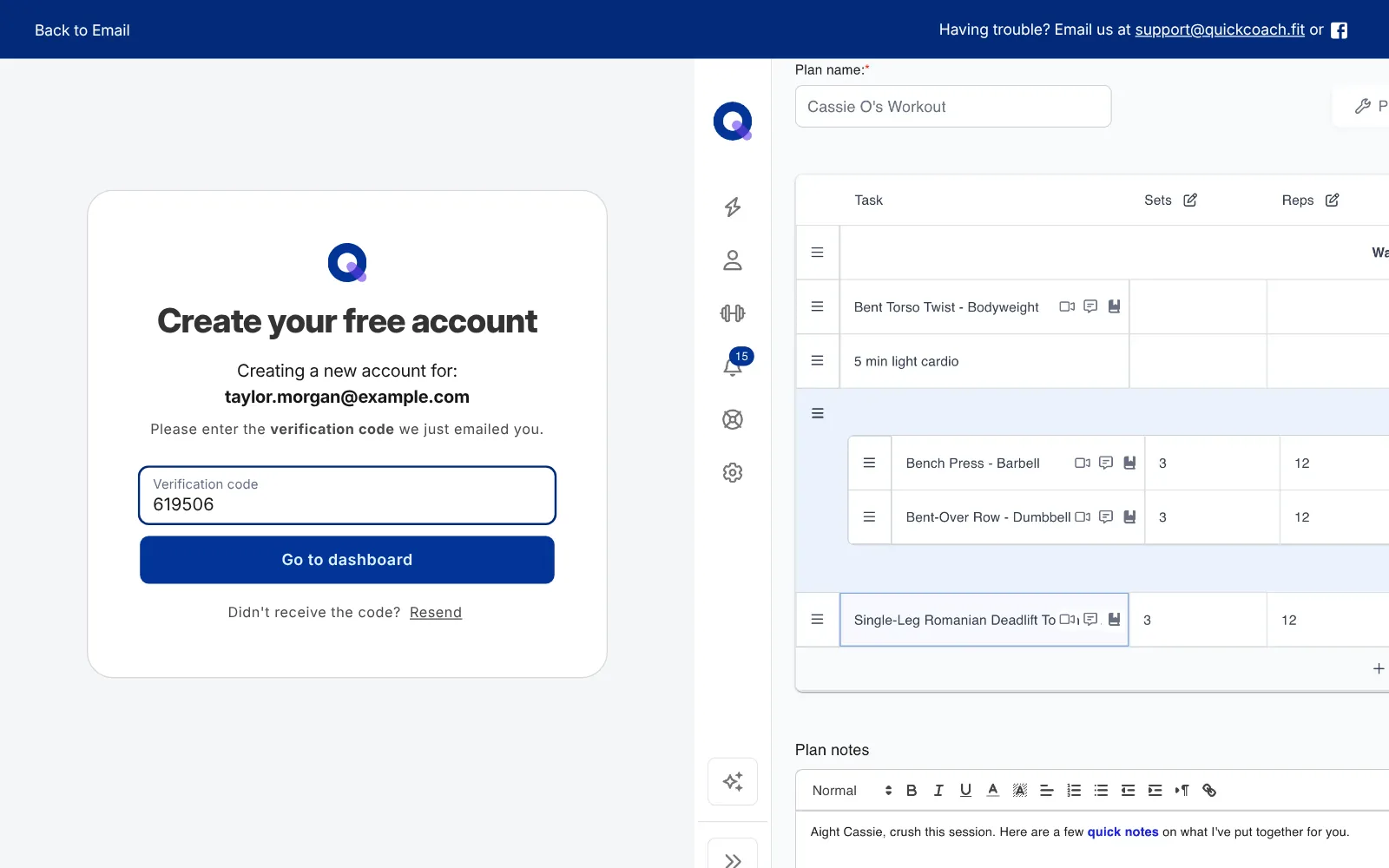Screen dimensions: 1389x868
Task: Click save icon for Single-Leg Romanian Deadlift
Action: tap(1115, 620)
